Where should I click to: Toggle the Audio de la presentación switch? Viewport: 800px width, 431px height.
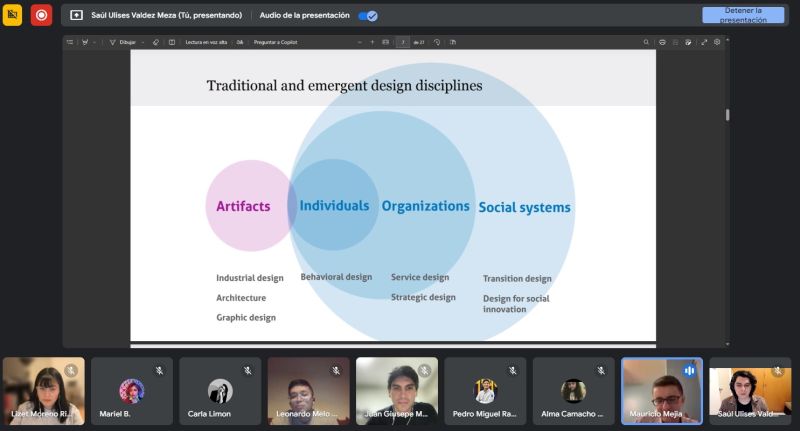[368, 16]
